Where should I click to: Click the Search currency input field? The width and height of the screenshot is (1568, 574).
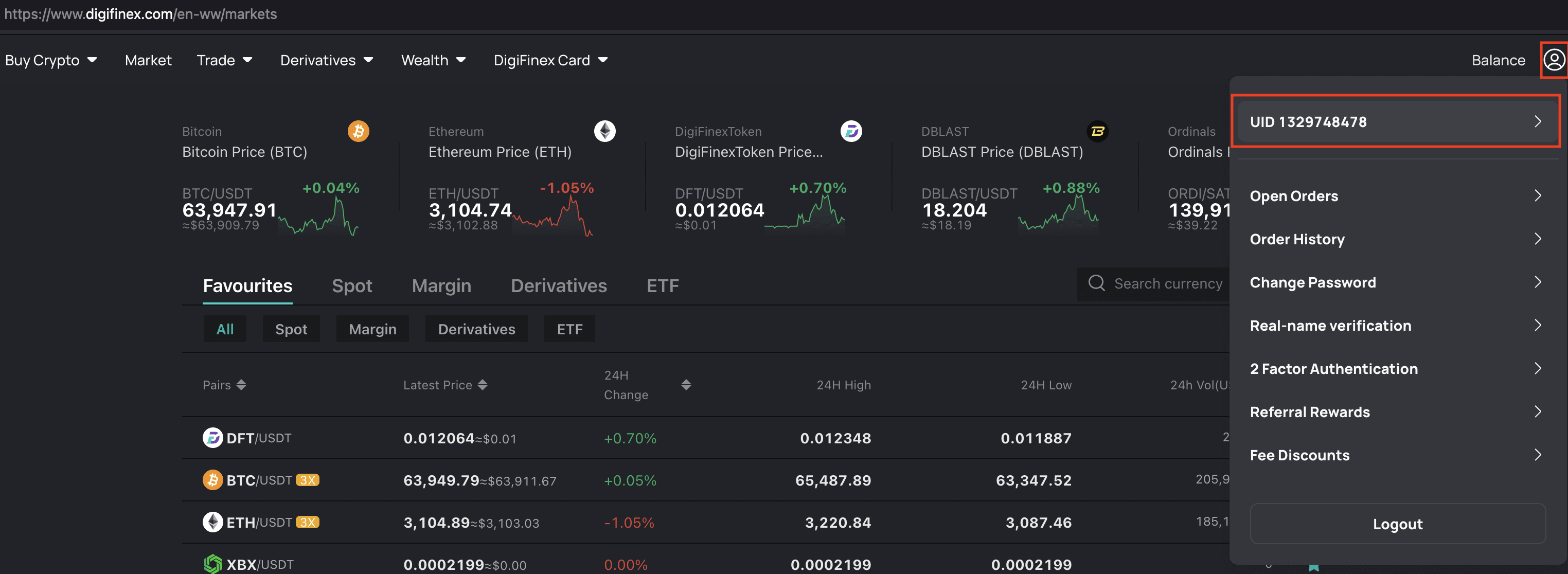point(1167,283)
